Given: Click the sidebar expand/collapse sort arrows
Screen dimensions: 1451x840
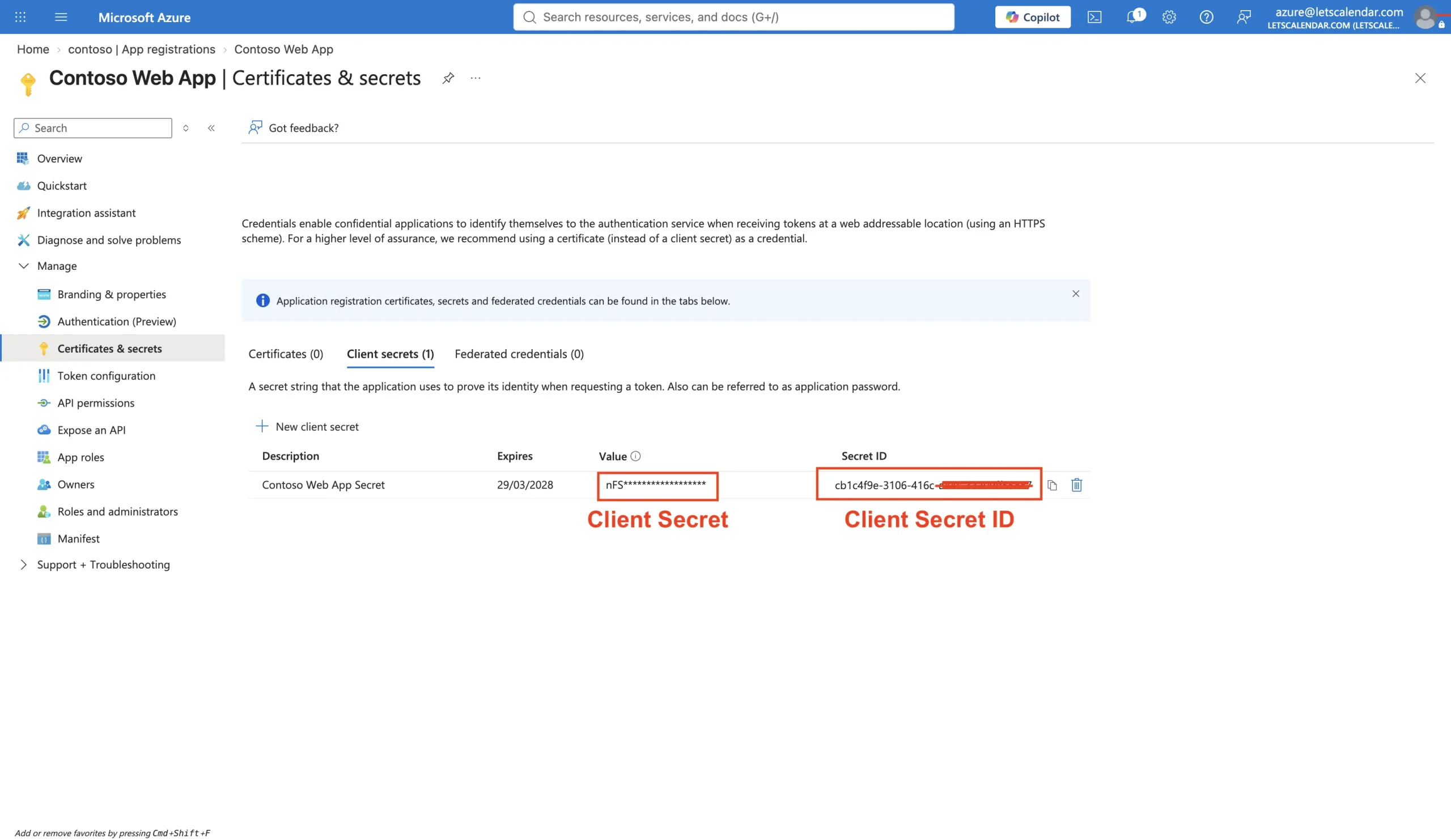Looking at the screenshot, I should (185, 128).
